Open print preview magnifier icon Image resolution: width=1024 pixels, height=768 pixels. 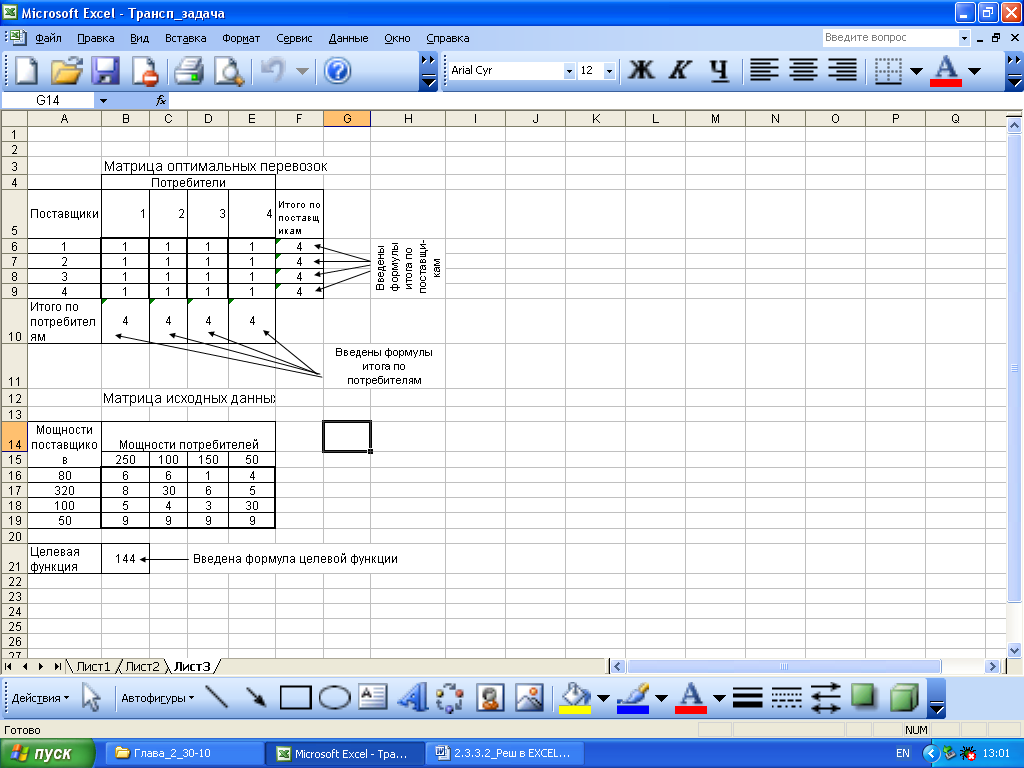tap(229, 71)
